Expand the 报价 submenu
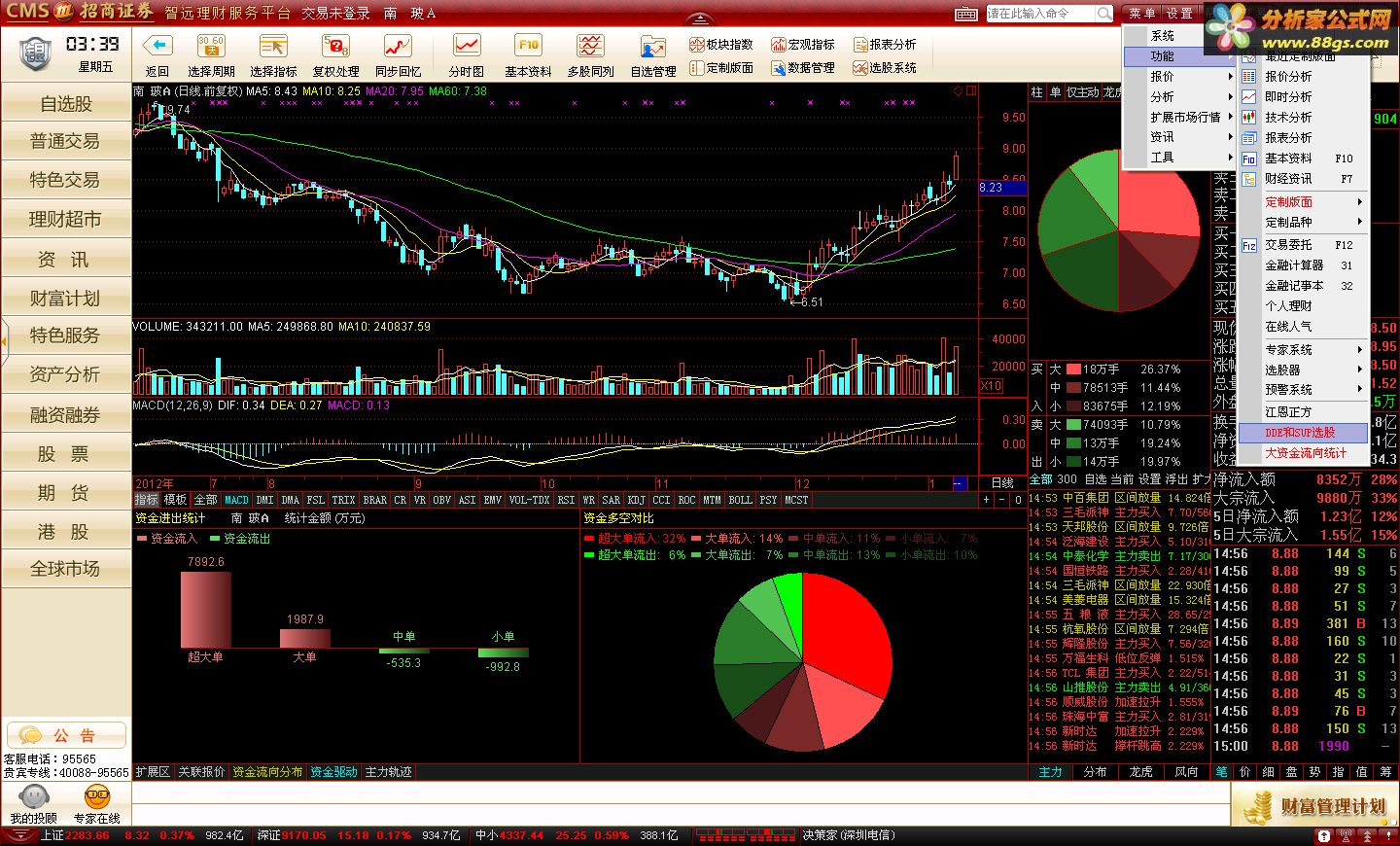 (1179, 76)
